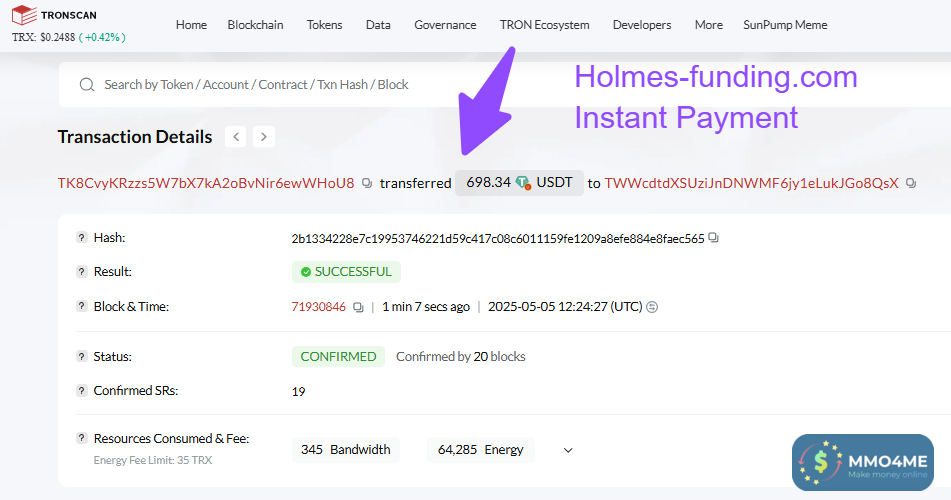951x500 pixels.
Task: Open sender address TK8CvyKRzzs5W7bX7kA2oBvNir6ewWHoU8
Action: click(x=206, y=183)
